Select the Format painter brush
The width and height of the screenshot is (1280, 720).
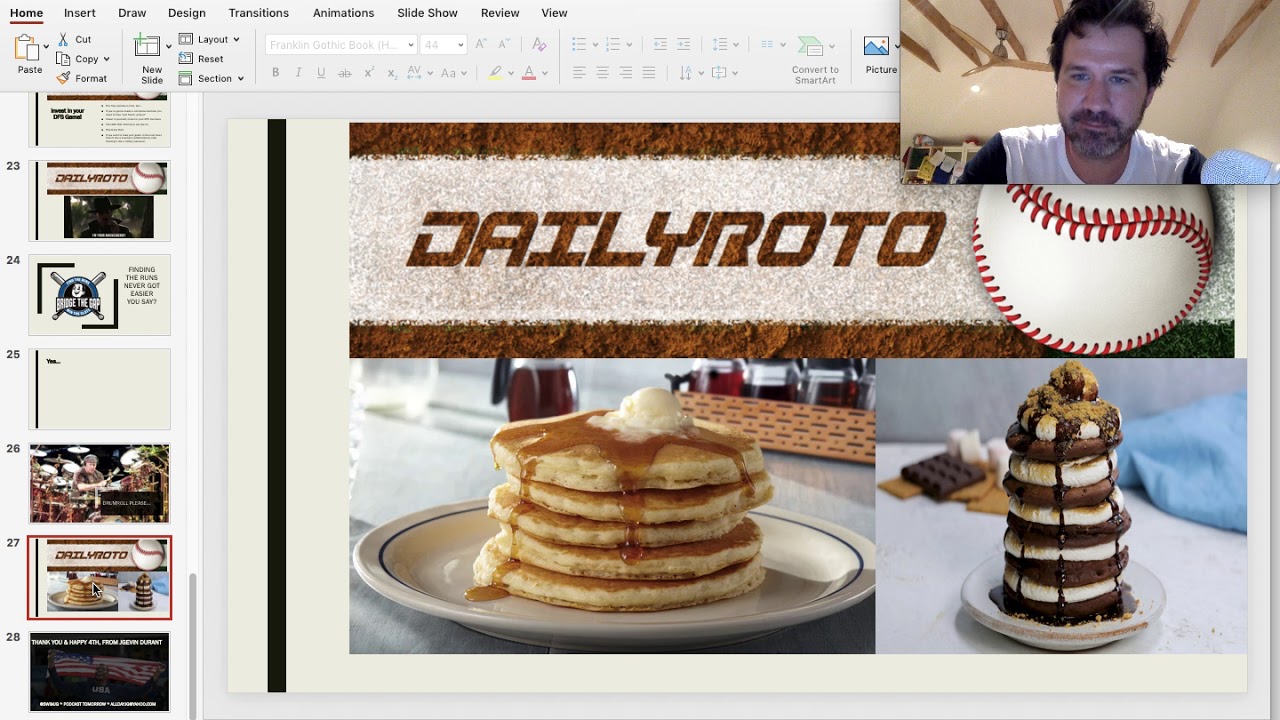(x=64, y=78)
